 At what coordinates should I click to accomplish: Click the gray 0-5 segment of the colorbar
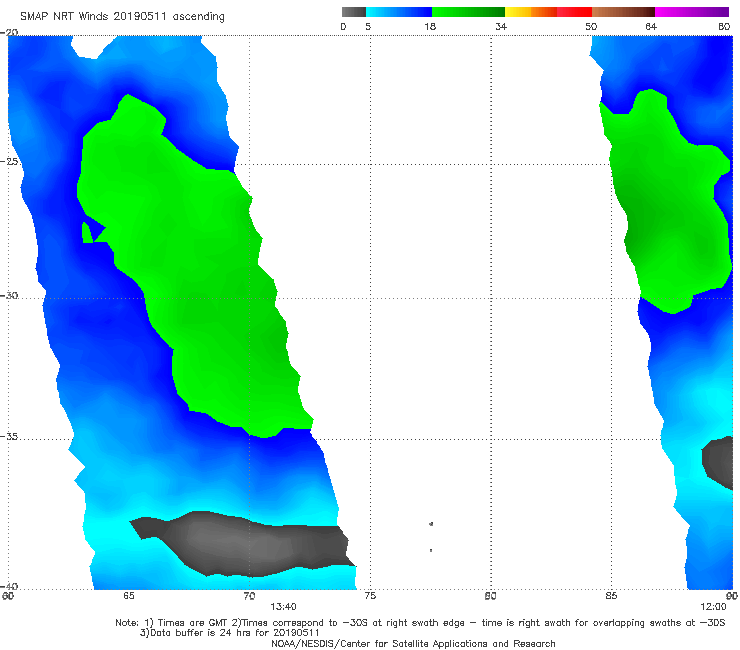353,12
